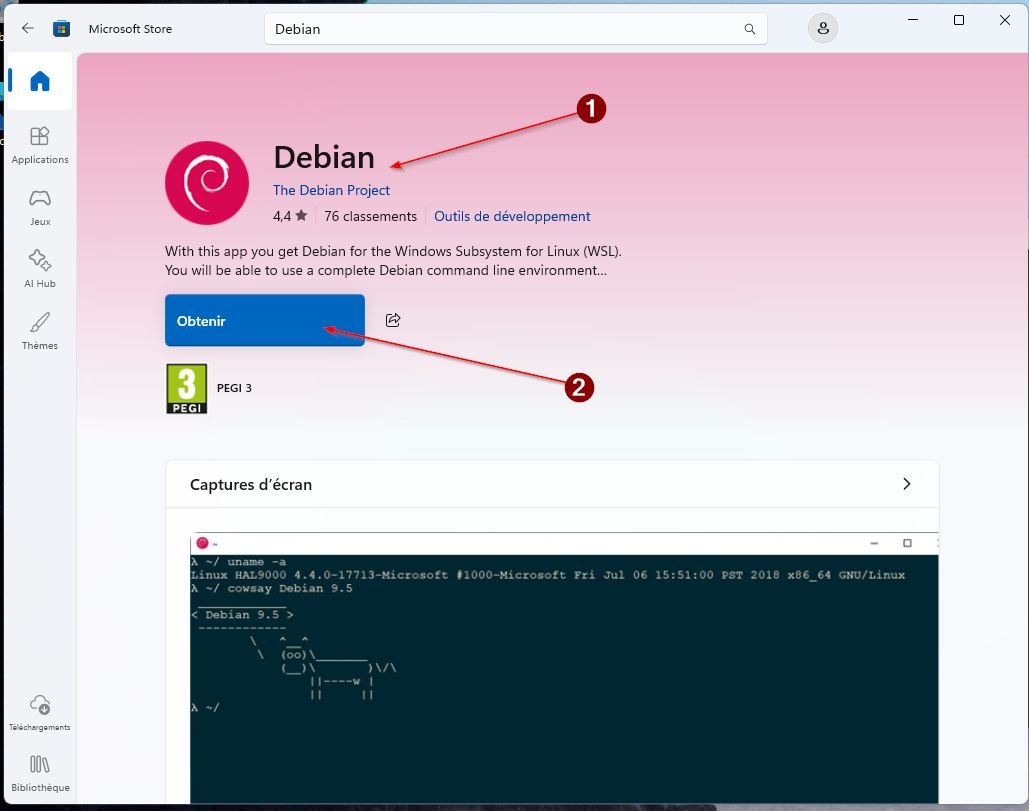Open the Thèmes sidebar section
The width and height of the screenshot is (1029, 811).
tap(39, 331)
